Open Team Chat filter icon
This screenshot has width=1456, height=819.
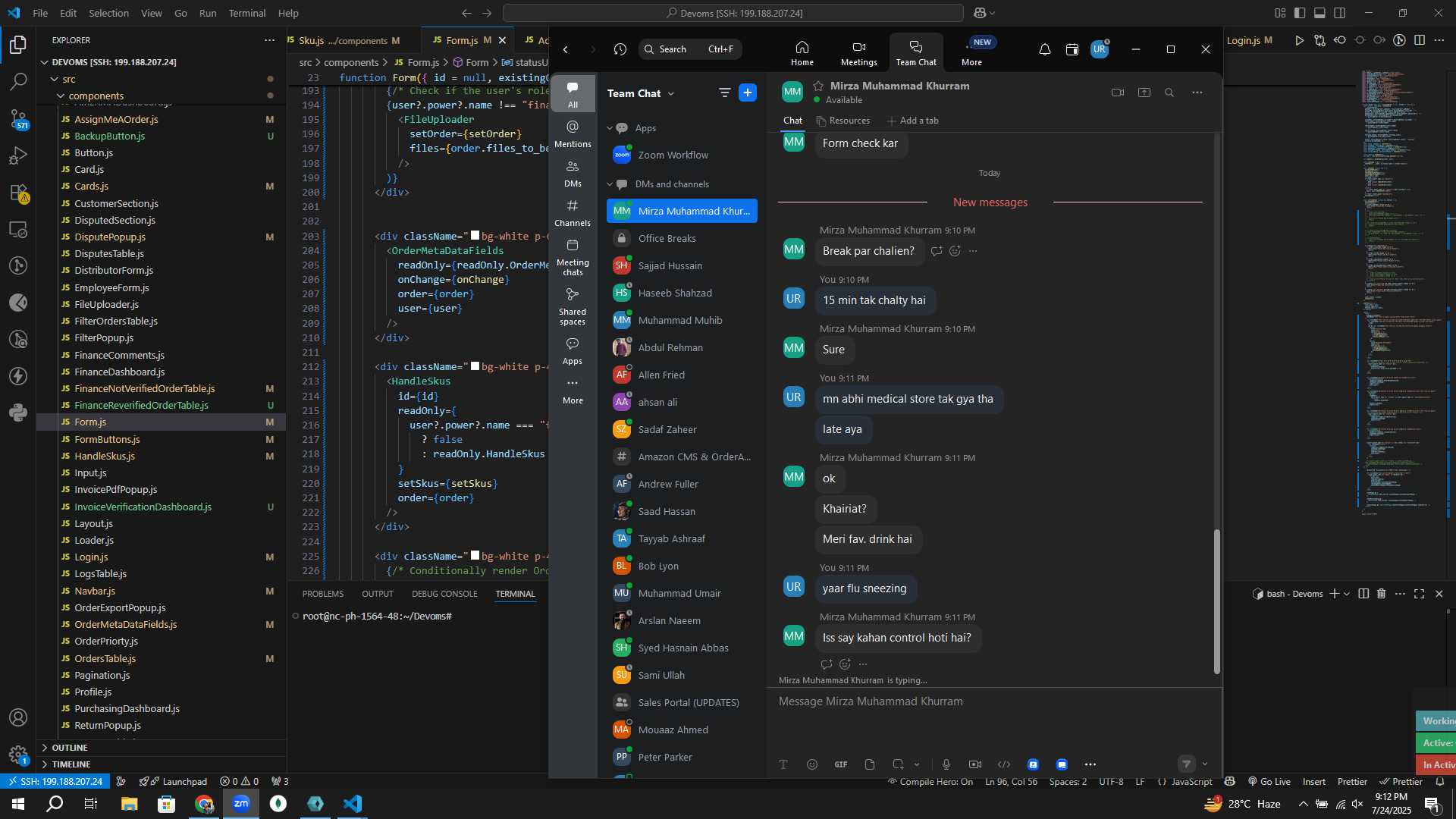click(724, 93)
